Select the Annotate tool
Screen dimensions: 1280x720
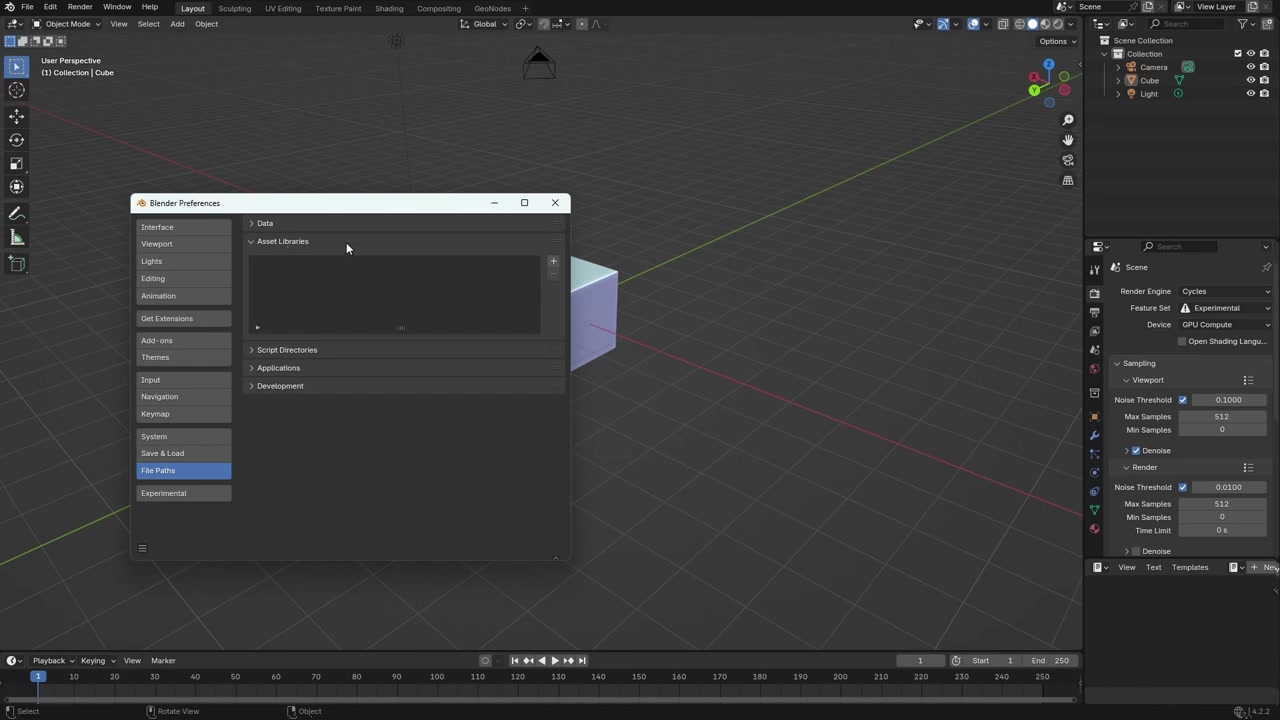17,214
